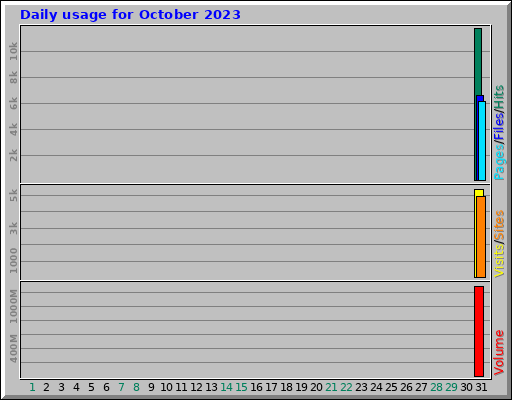Click the 10k y-axis label
This screenshot has height=400, width=512.
tap(13, 51)
